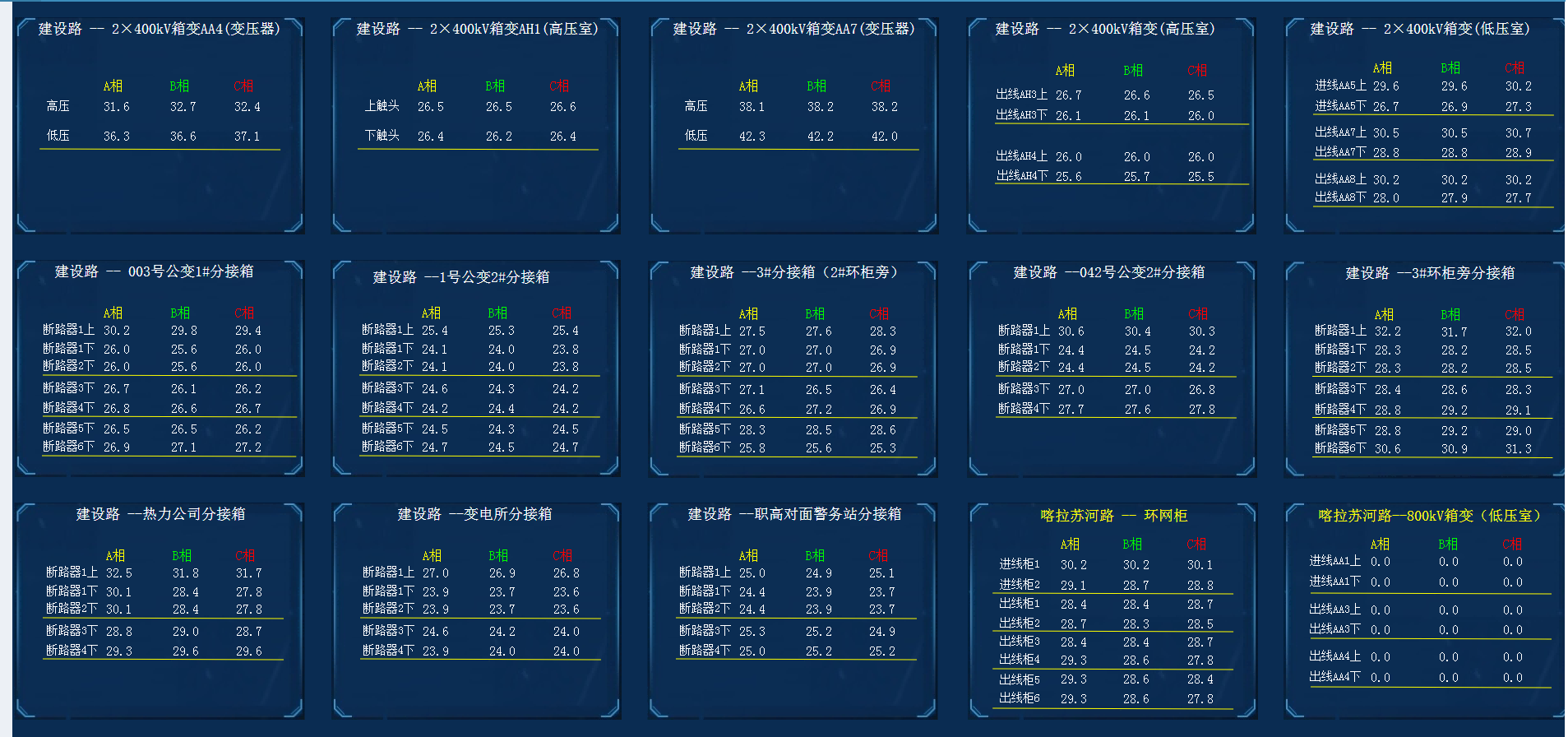Select 出线柜6 row label in 环网柜 panel

(x=1019, y=698)
